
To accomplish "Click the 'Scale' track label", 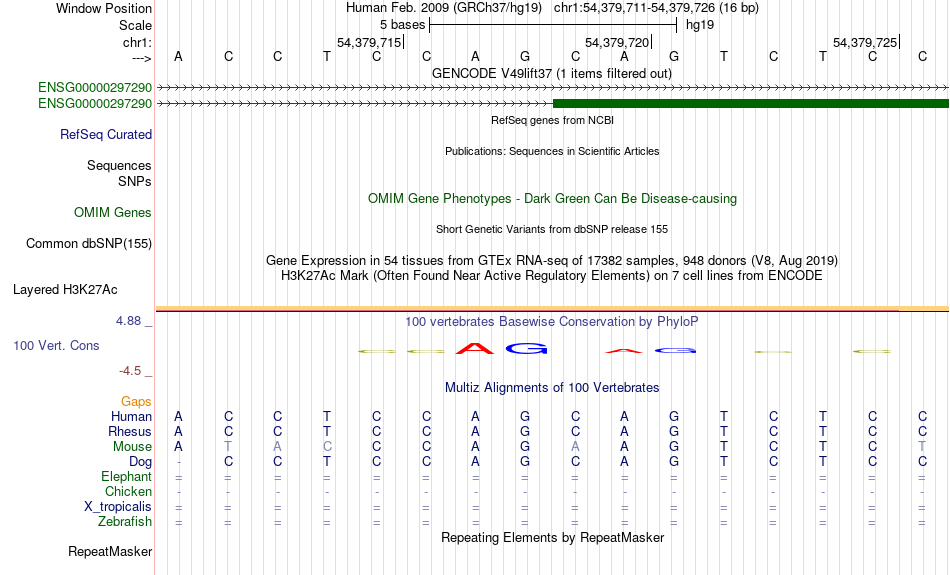I will [135, 25].
